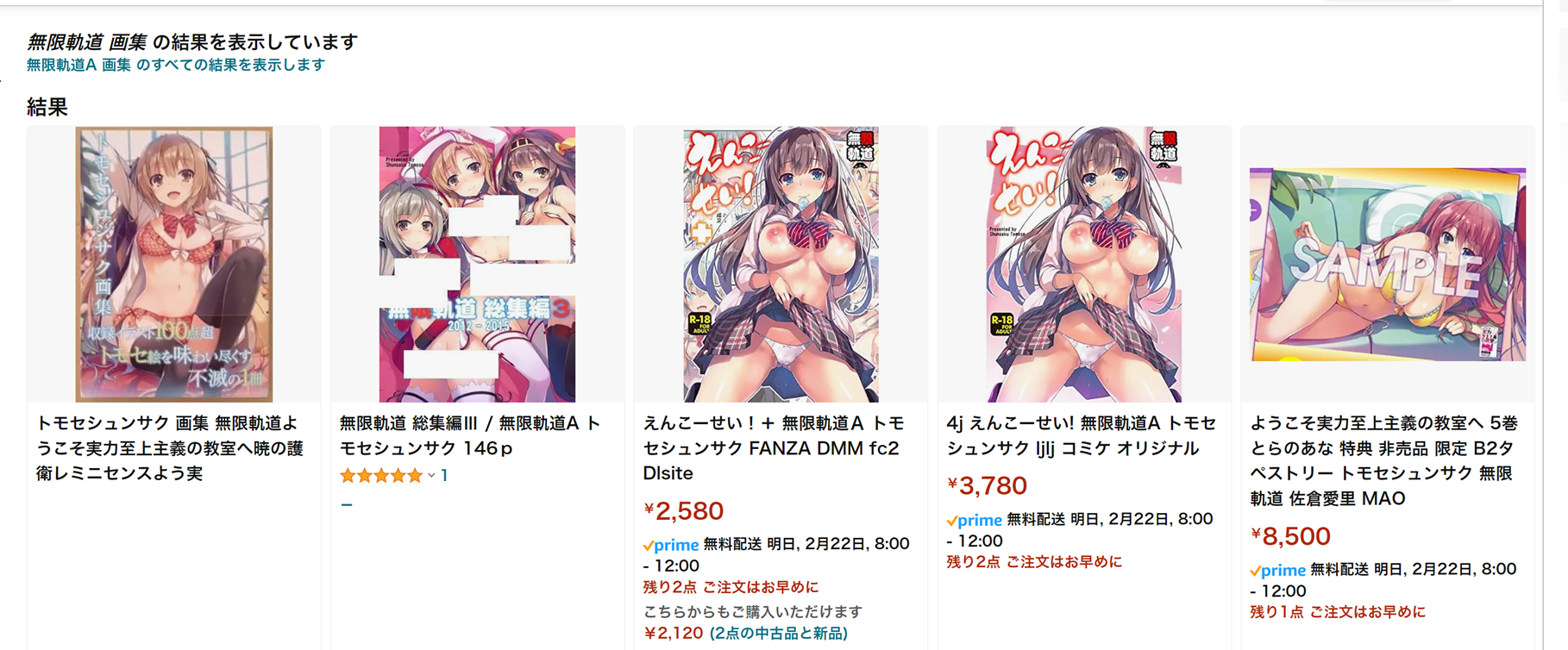Open the first result's cover thumbnail
Viewport: 1568px width, 650px height.
[174, 264]
